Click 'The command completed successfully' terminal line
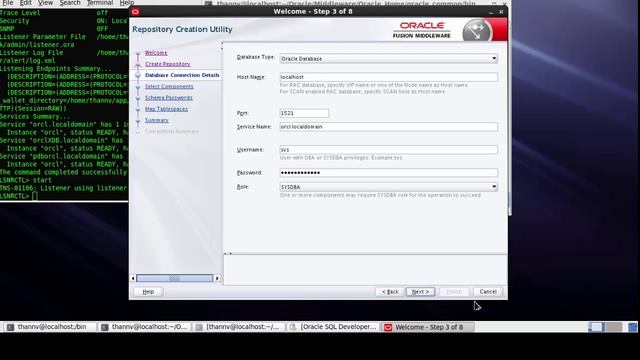Image resolution: width=640 pixels, height=360 pixels. (x=64, y=172)
